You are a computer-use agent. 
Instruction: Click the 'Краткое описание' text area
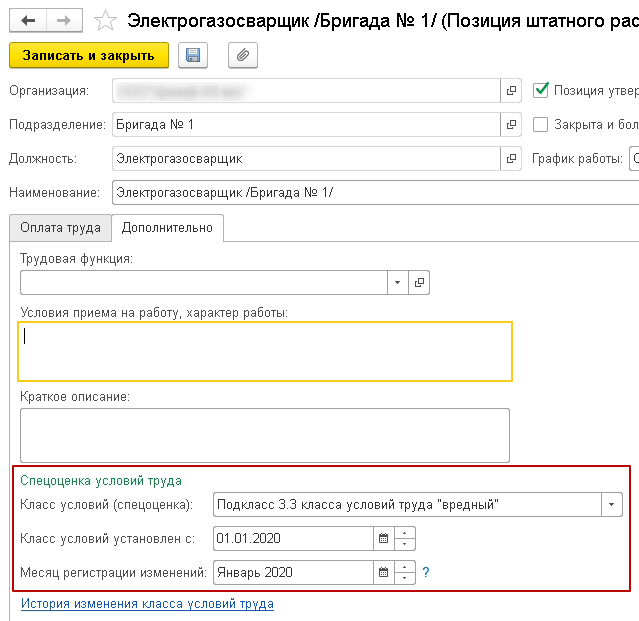click(265, 436)
